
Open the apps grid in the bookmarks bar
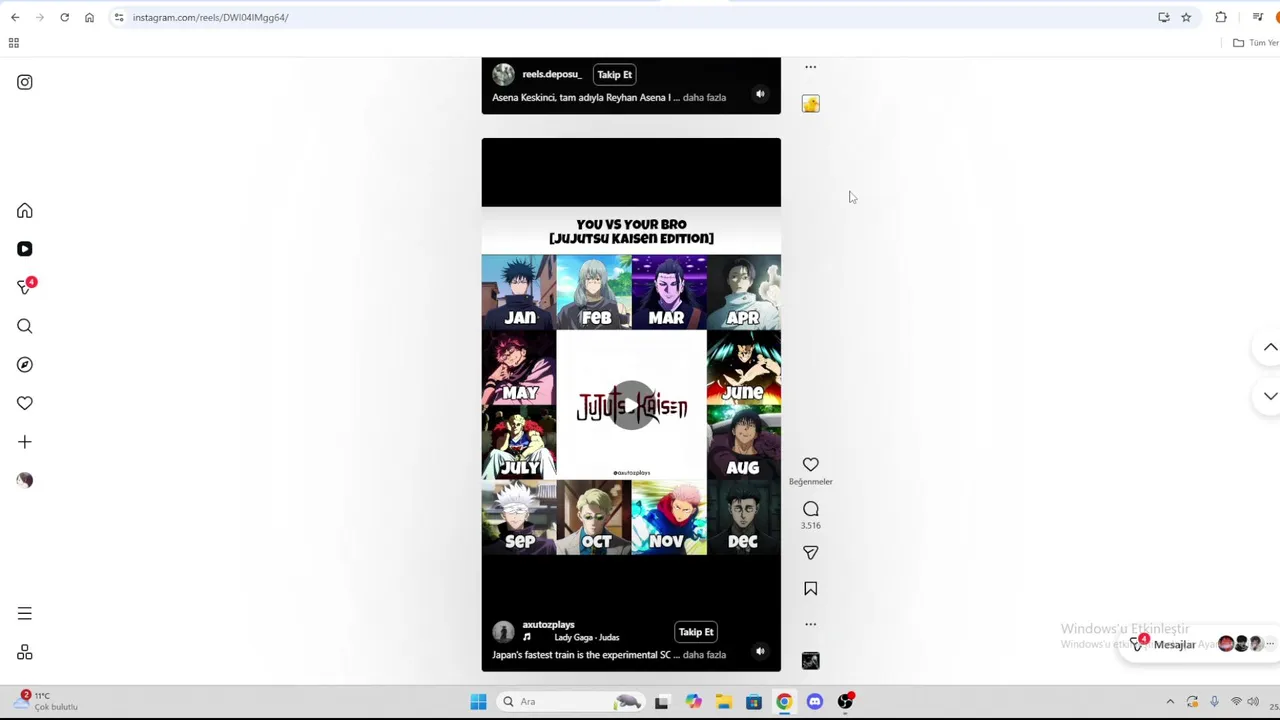[x=14, y=43]
